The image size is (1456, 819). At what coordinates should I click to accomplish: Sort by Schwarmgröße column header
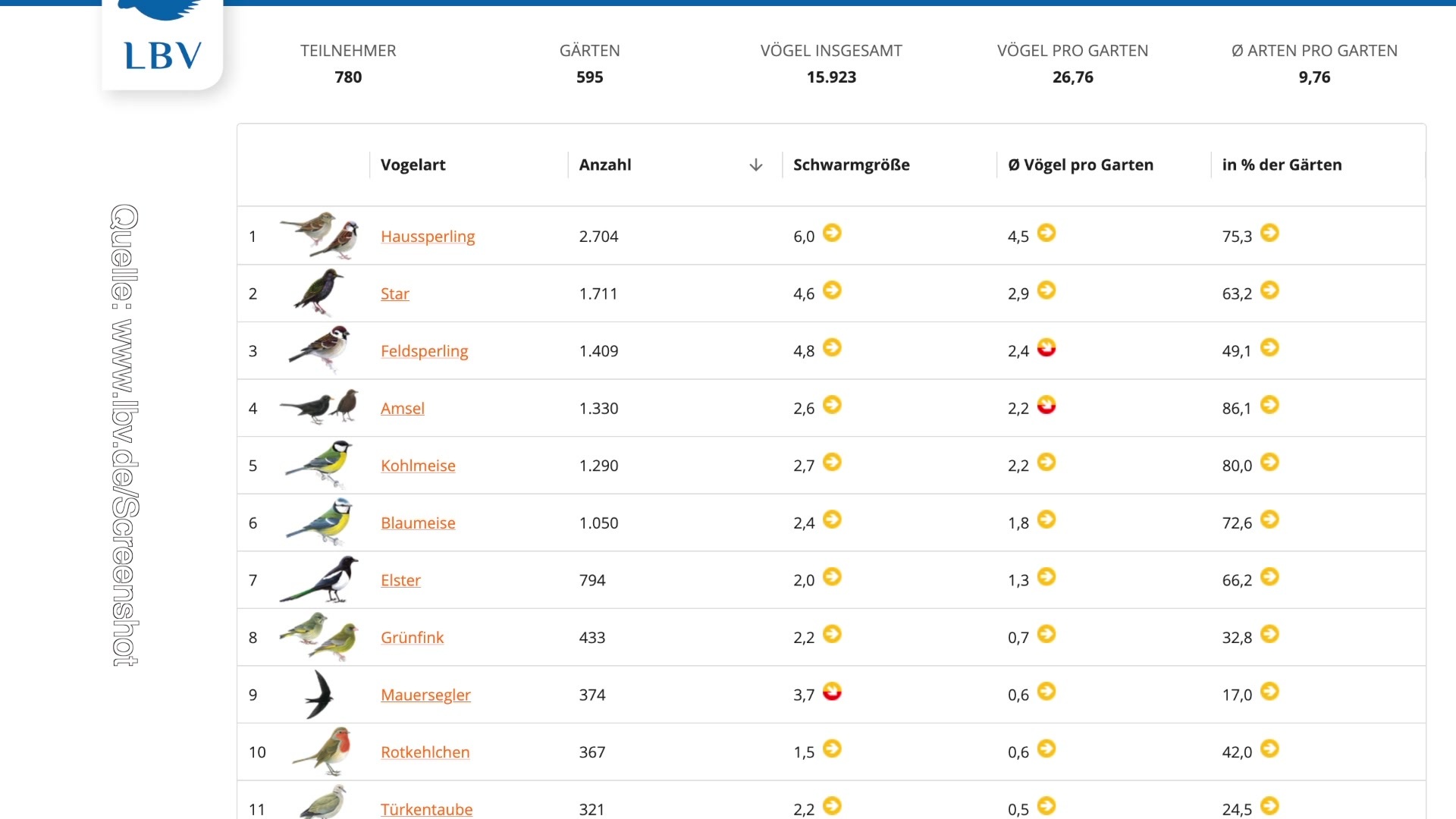pos(851,165)
